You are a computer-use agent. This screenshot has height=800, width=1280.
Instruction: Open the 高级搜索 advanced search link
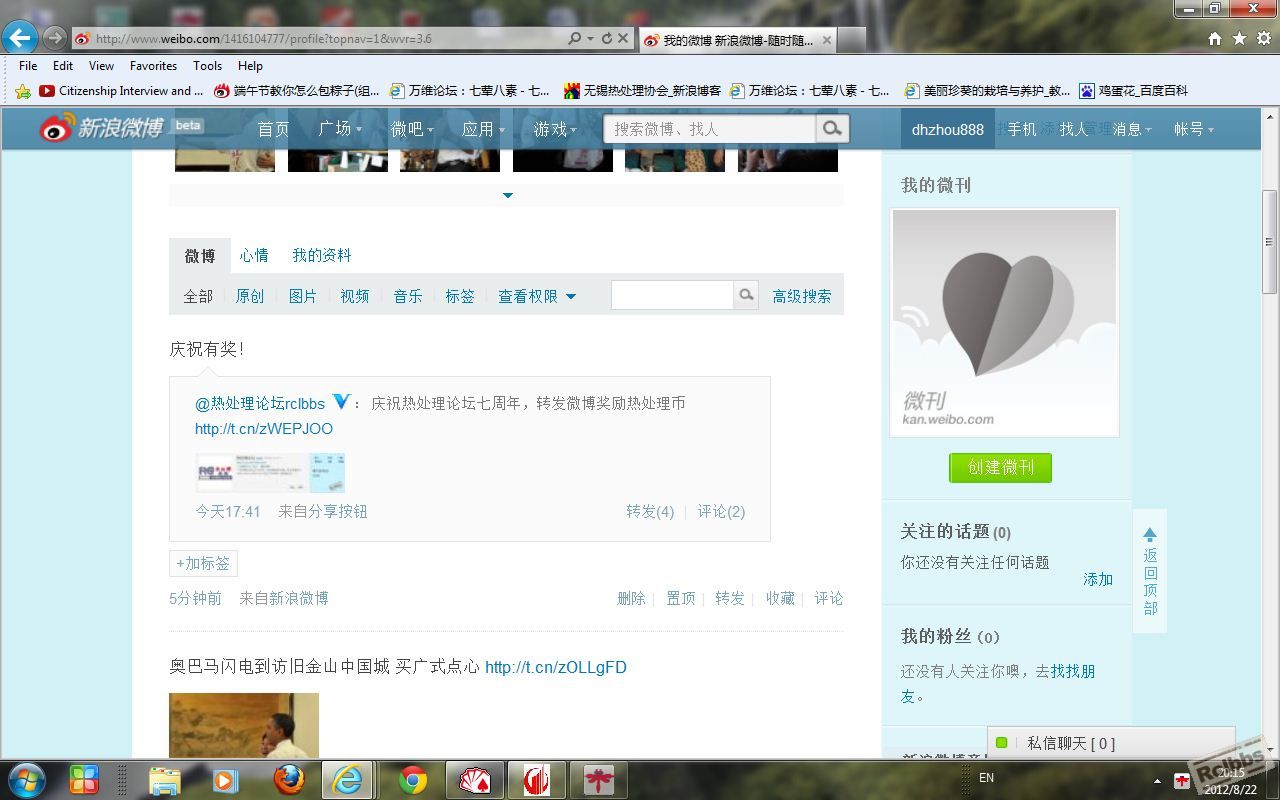pyautogui.click(x=802, y=296)
